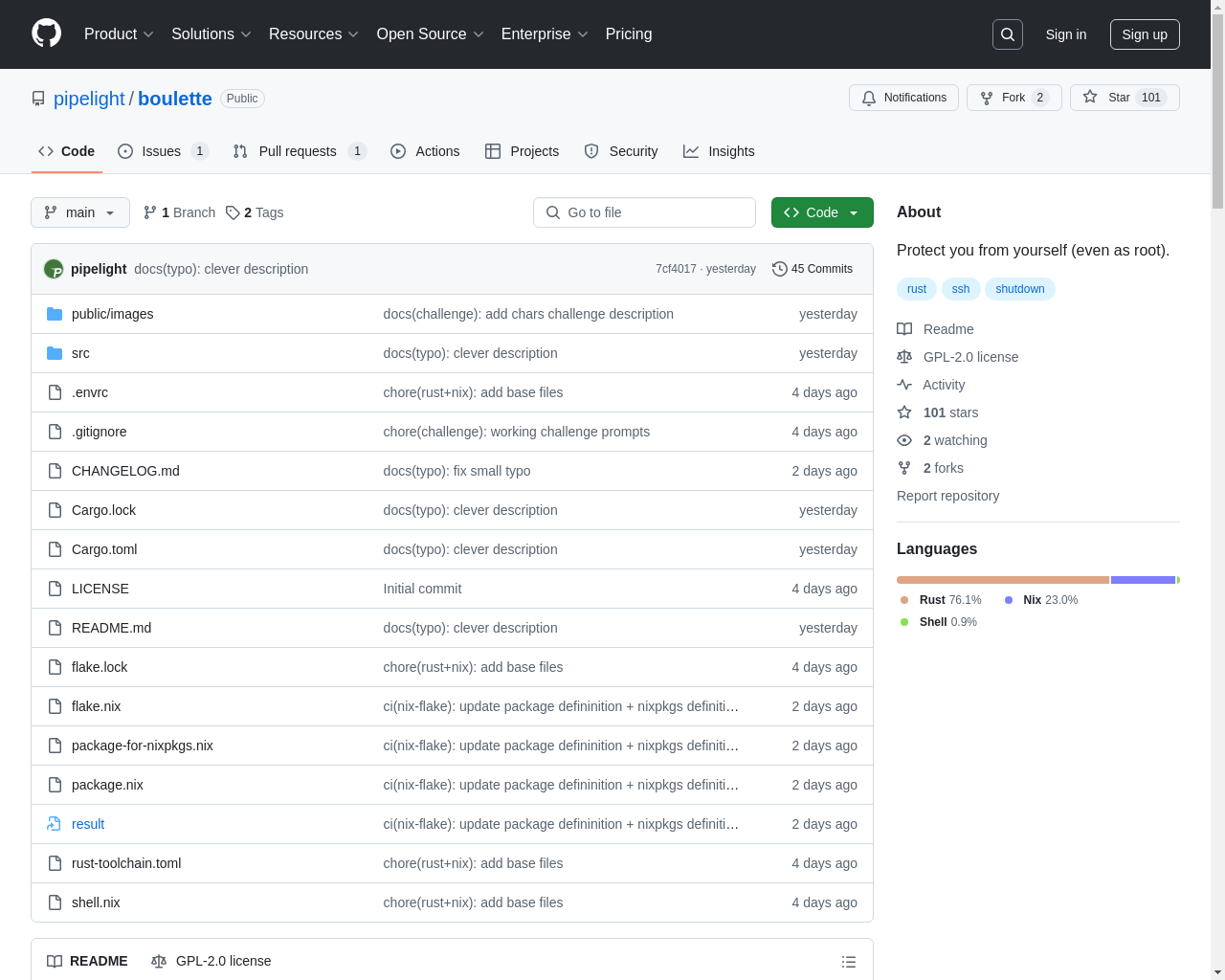Click the ssh topic tag

(961, 289)
